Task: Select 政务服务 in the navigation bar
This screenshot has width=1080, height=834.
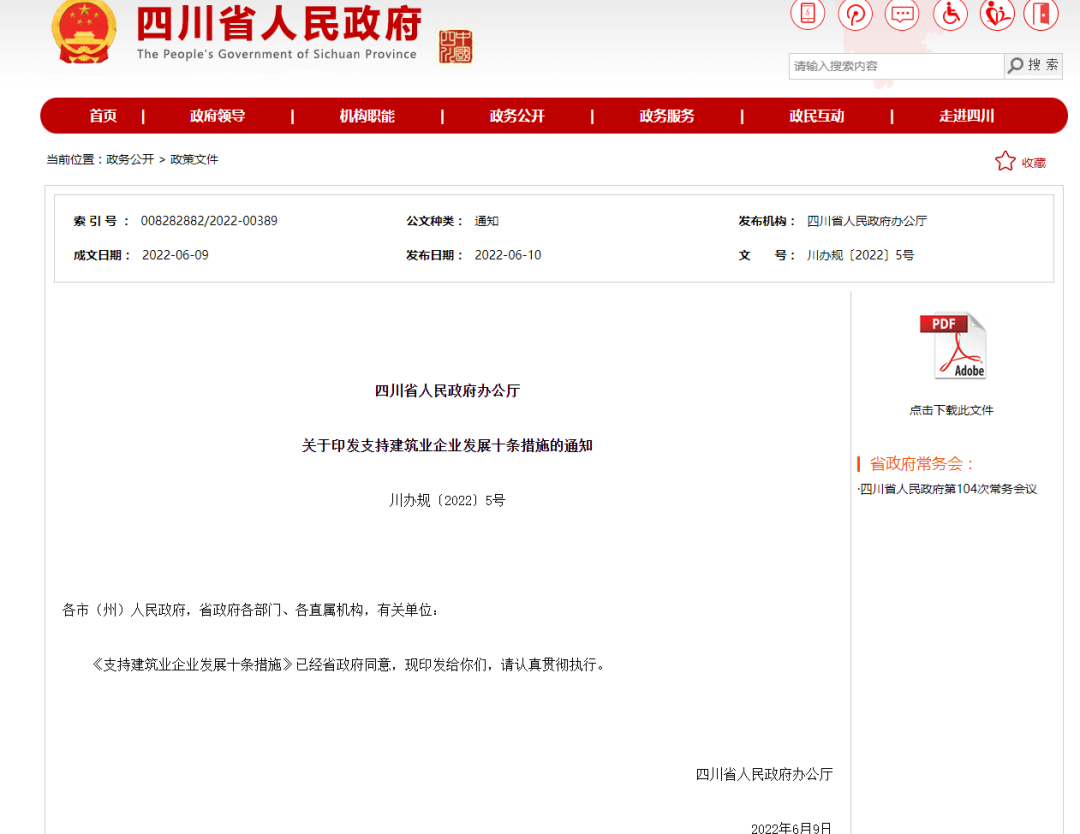Action: [x=667, y=116]
